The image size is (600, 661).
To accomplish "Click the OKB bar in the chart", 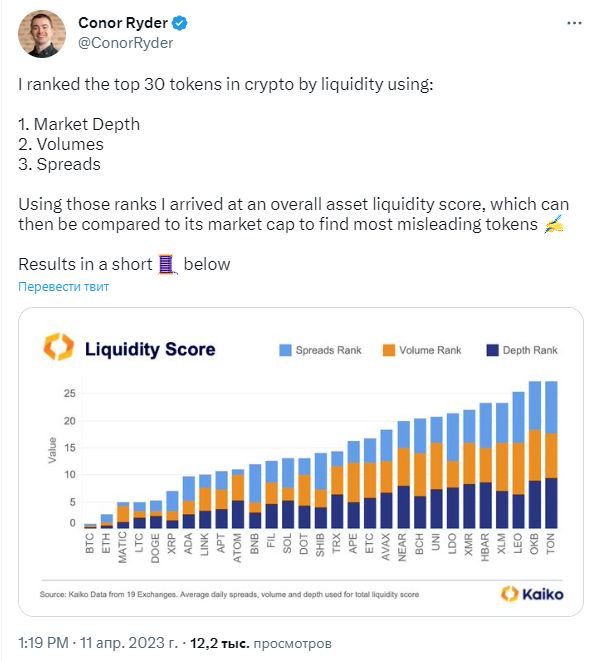I will [535, 454].
